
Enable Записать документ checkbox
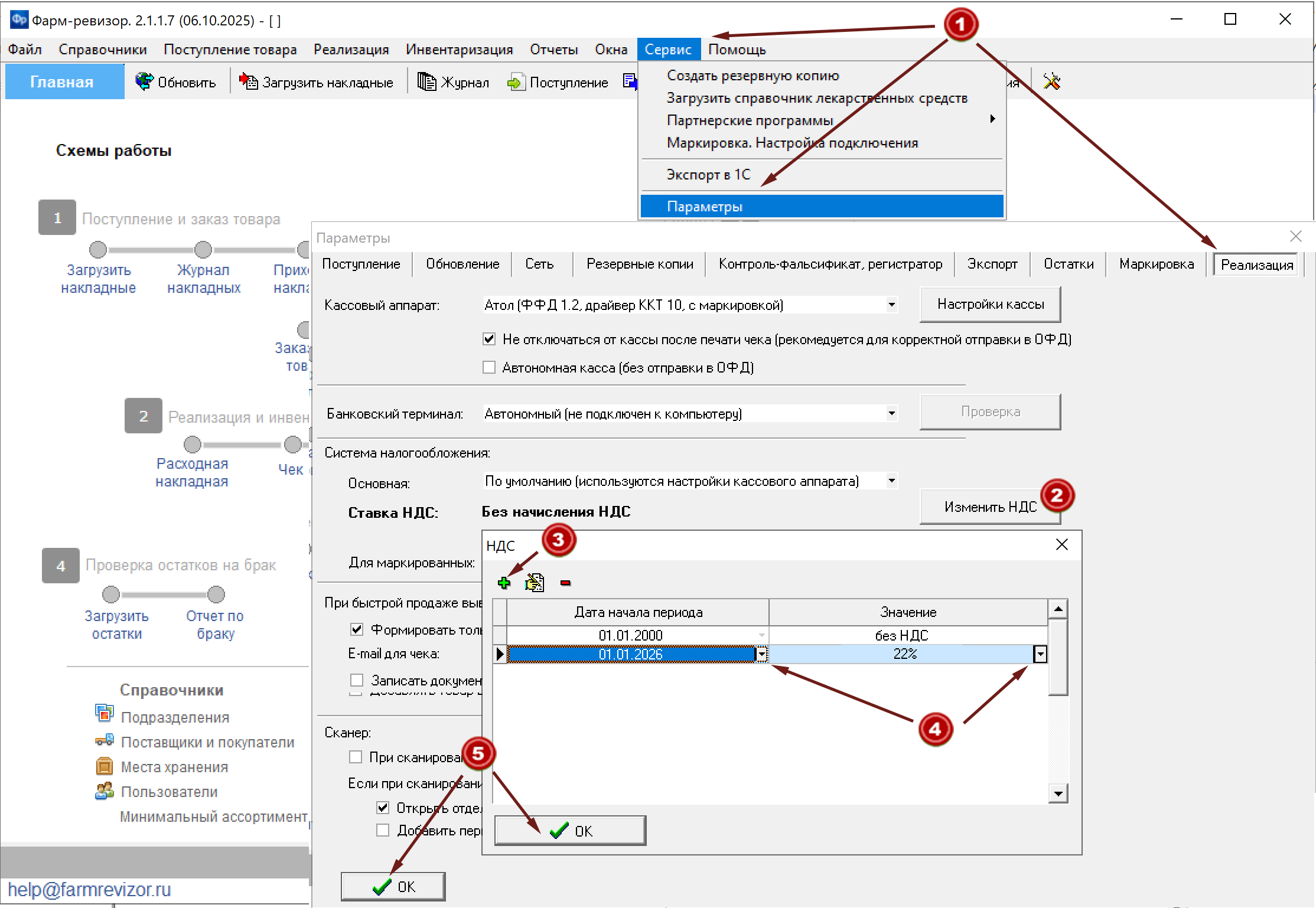click(x=357, y=680)
